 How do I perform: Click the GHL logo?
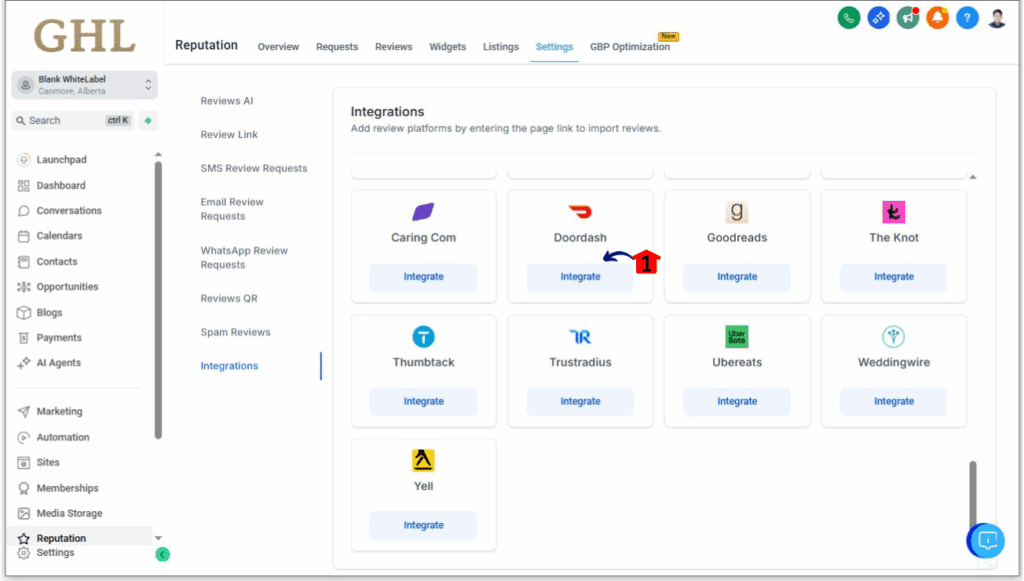[x=84, y=36]
